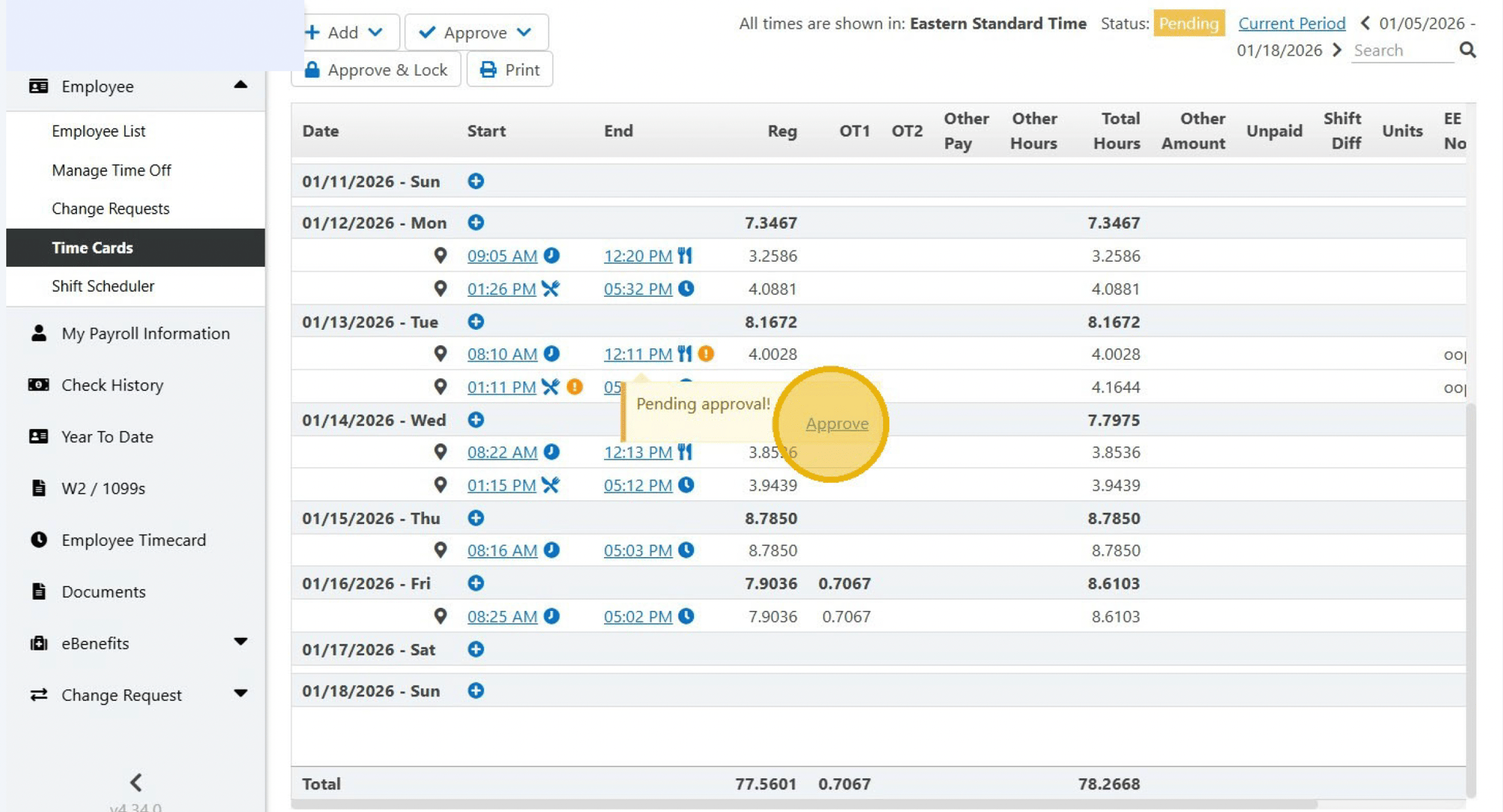Open Year To Date
Viewport: 1503px width, 812px height.
tap(107, 437)
